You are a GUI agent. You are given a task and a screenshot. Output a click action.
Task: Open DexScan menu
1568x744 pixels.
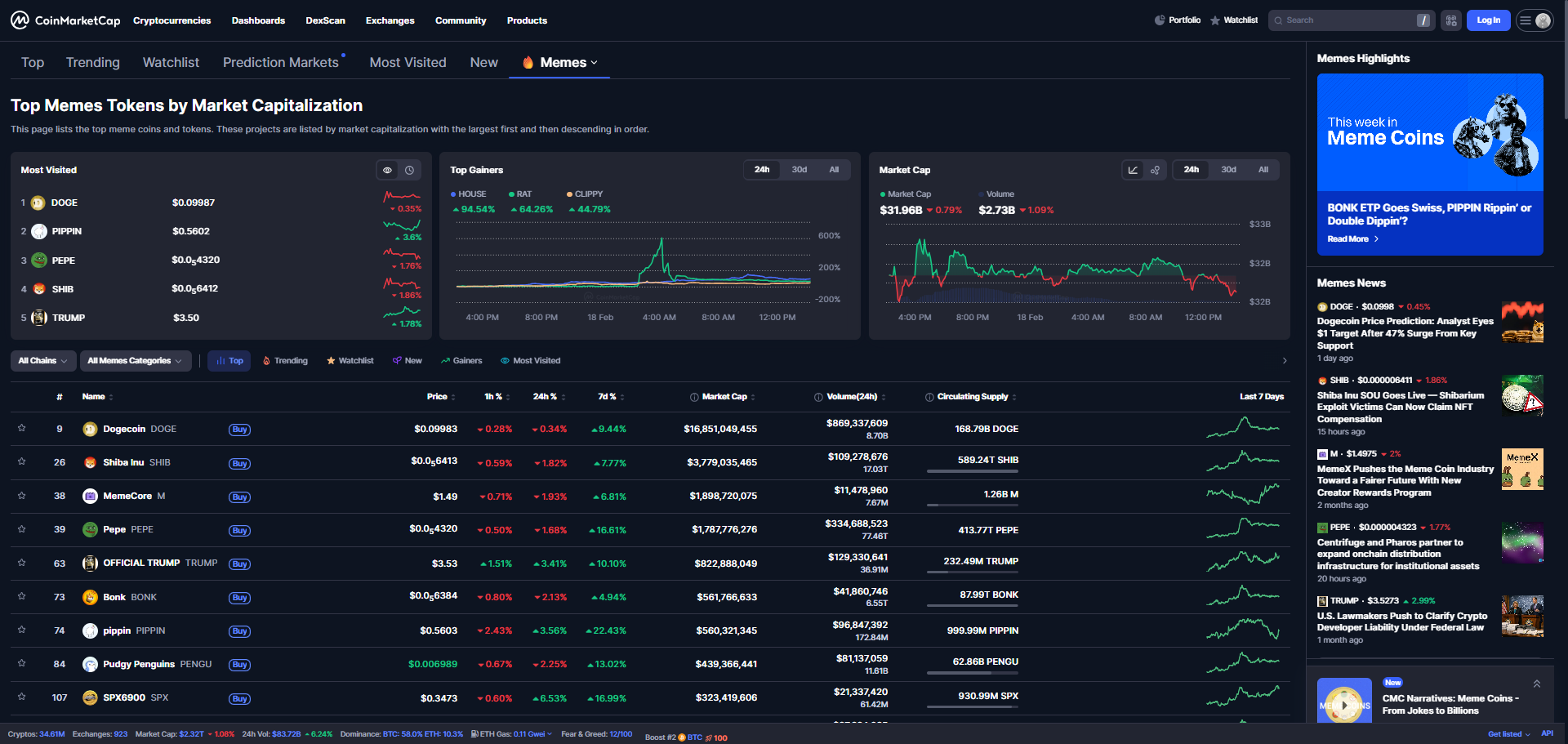click(325, 20)
